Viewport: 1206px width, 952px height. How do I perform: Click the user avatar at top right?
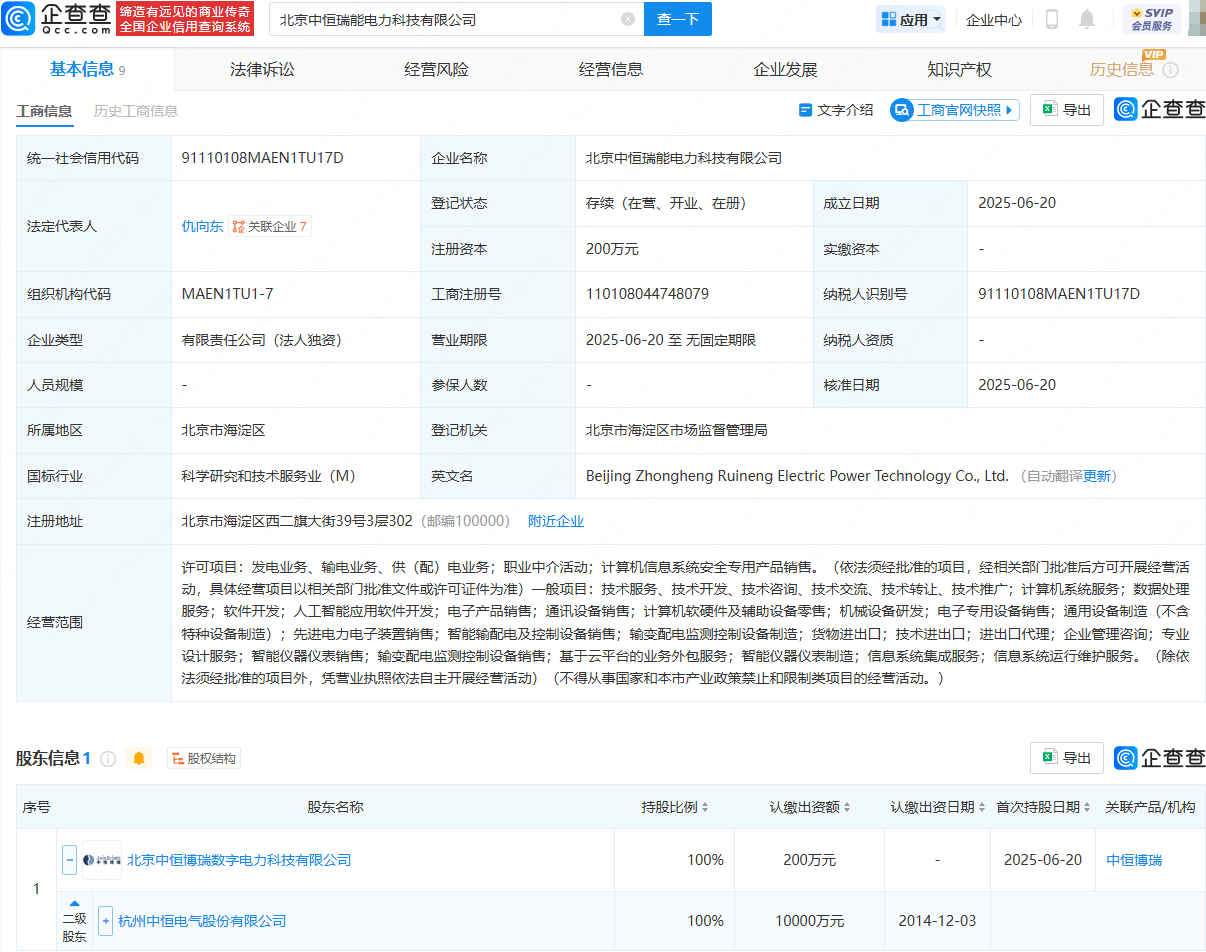[1196, 19]
